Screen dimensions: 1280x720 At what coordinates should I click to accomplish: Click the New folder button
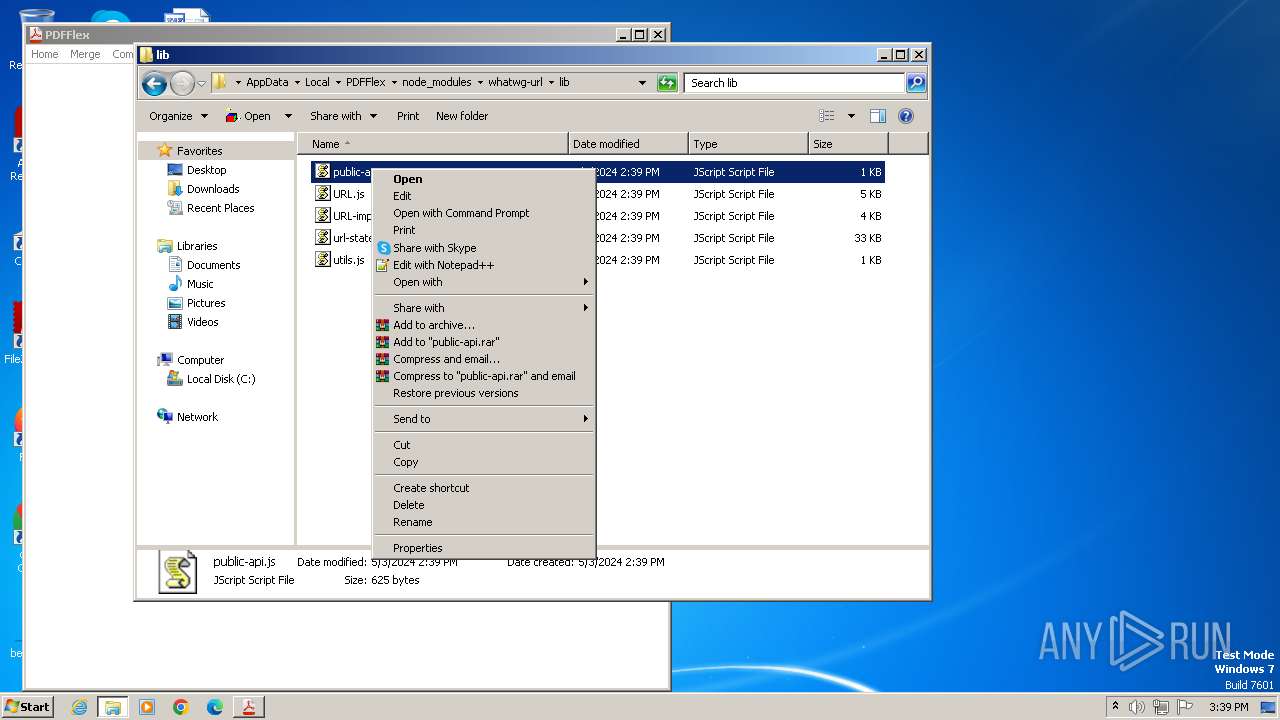pos(462,116)
